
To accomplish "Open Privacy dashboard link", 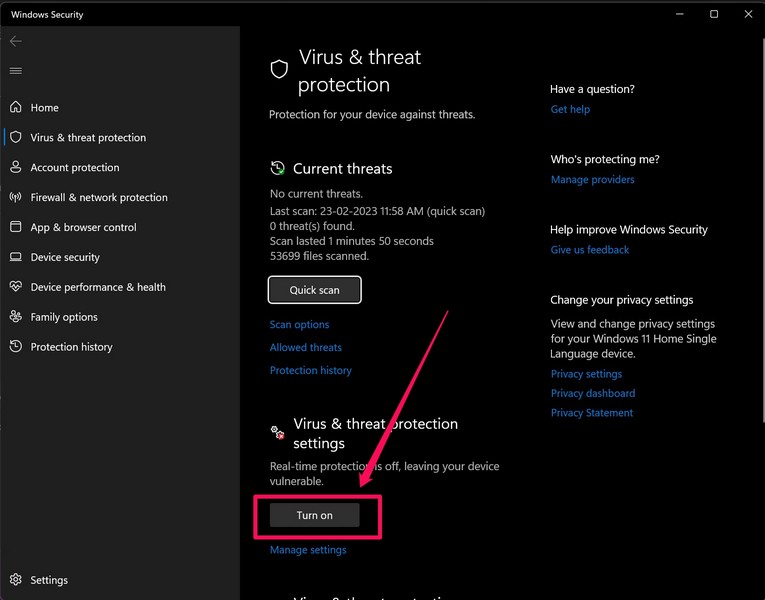I will [592, 393].
